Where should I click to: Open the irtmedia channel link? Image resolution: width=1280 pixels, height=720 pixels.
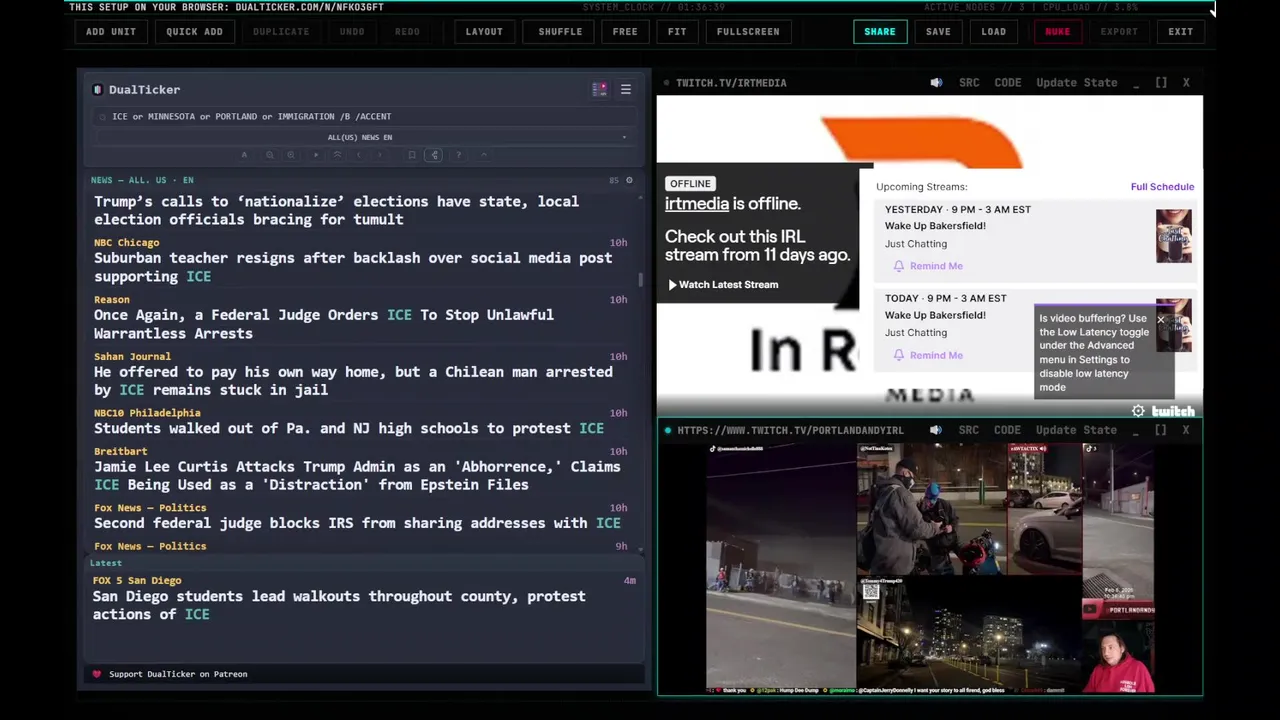pos(697,203)
